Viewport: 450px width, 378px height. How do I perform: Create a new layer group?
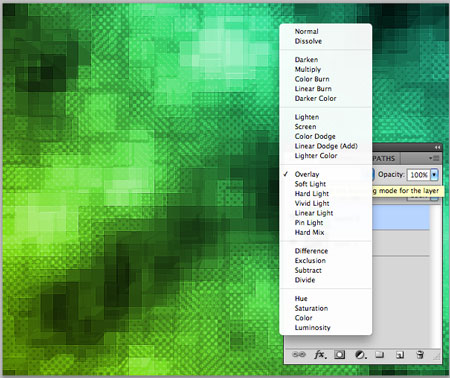[x=380, y=354]
